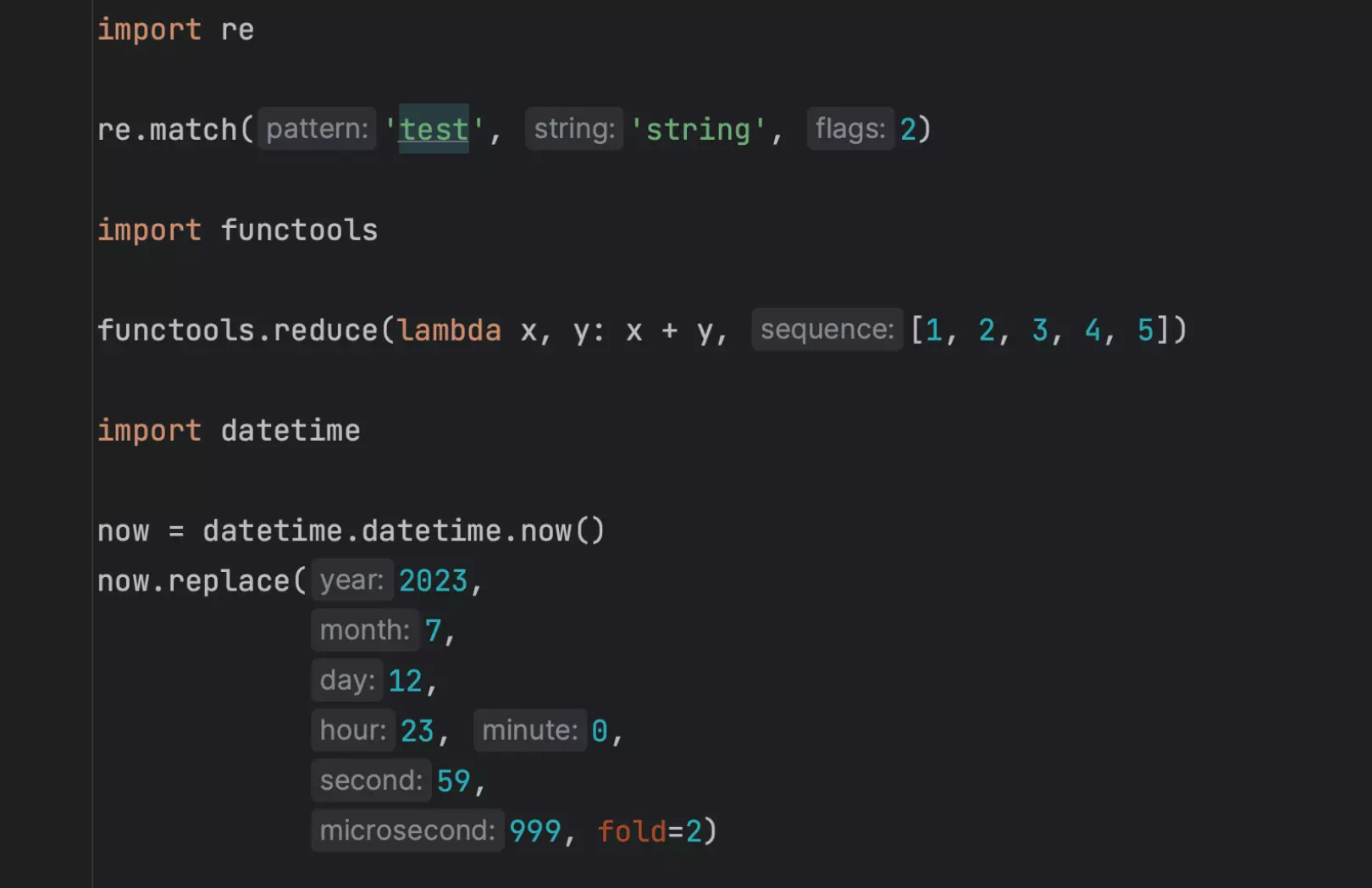
Task: Click the 'hour:' parameter hint
Action: 352,730
